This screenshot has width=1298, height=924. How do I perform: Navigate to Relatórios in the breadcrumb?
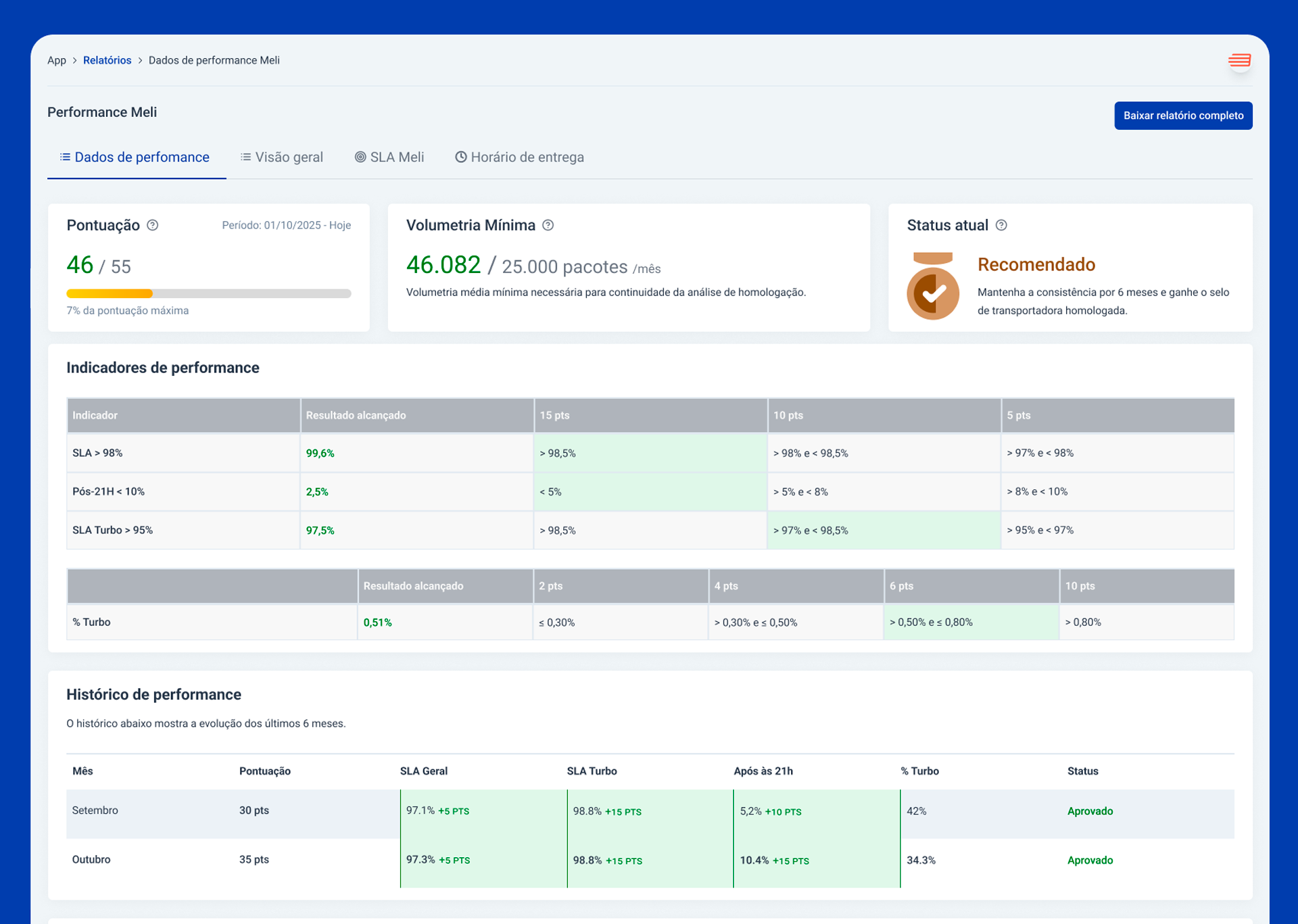pyautogui.click(x=107, y=60)
